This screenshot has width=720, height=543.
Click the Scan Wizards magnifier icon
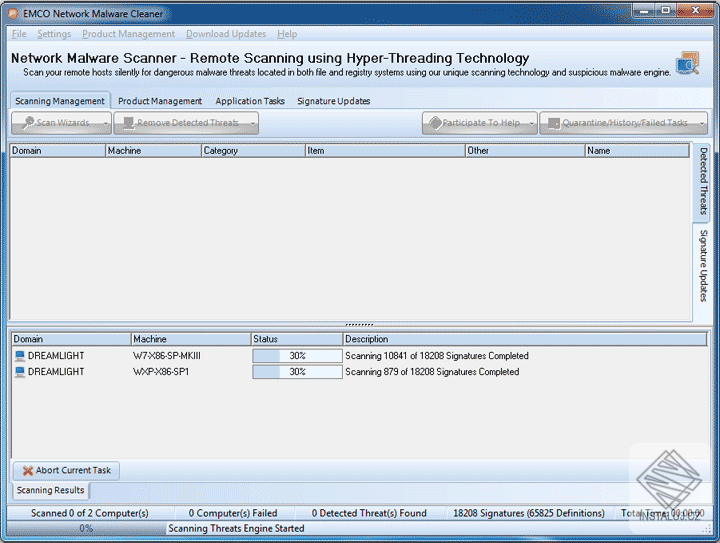click(x=28, y=123)
